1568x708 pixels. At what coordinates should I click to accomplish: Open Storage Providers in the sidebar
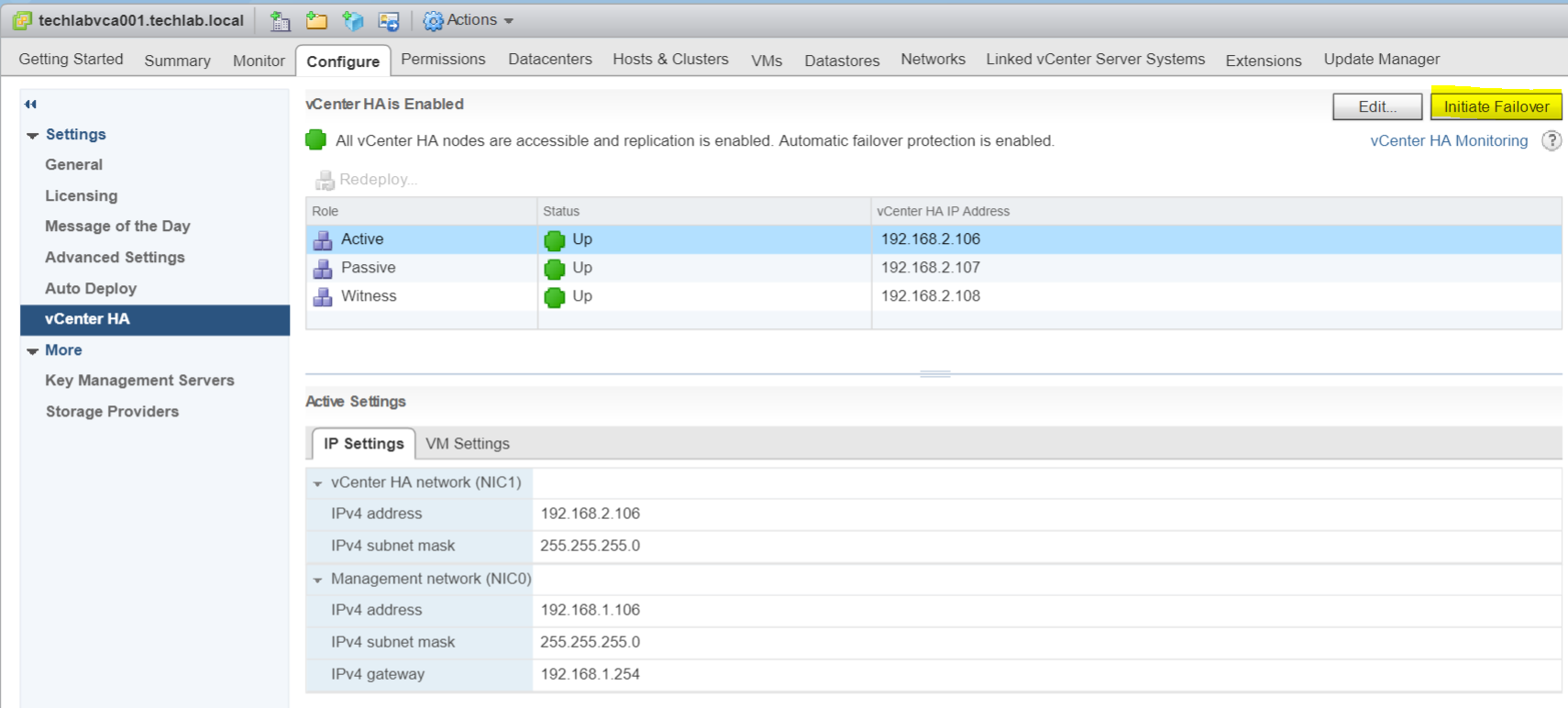112,411
